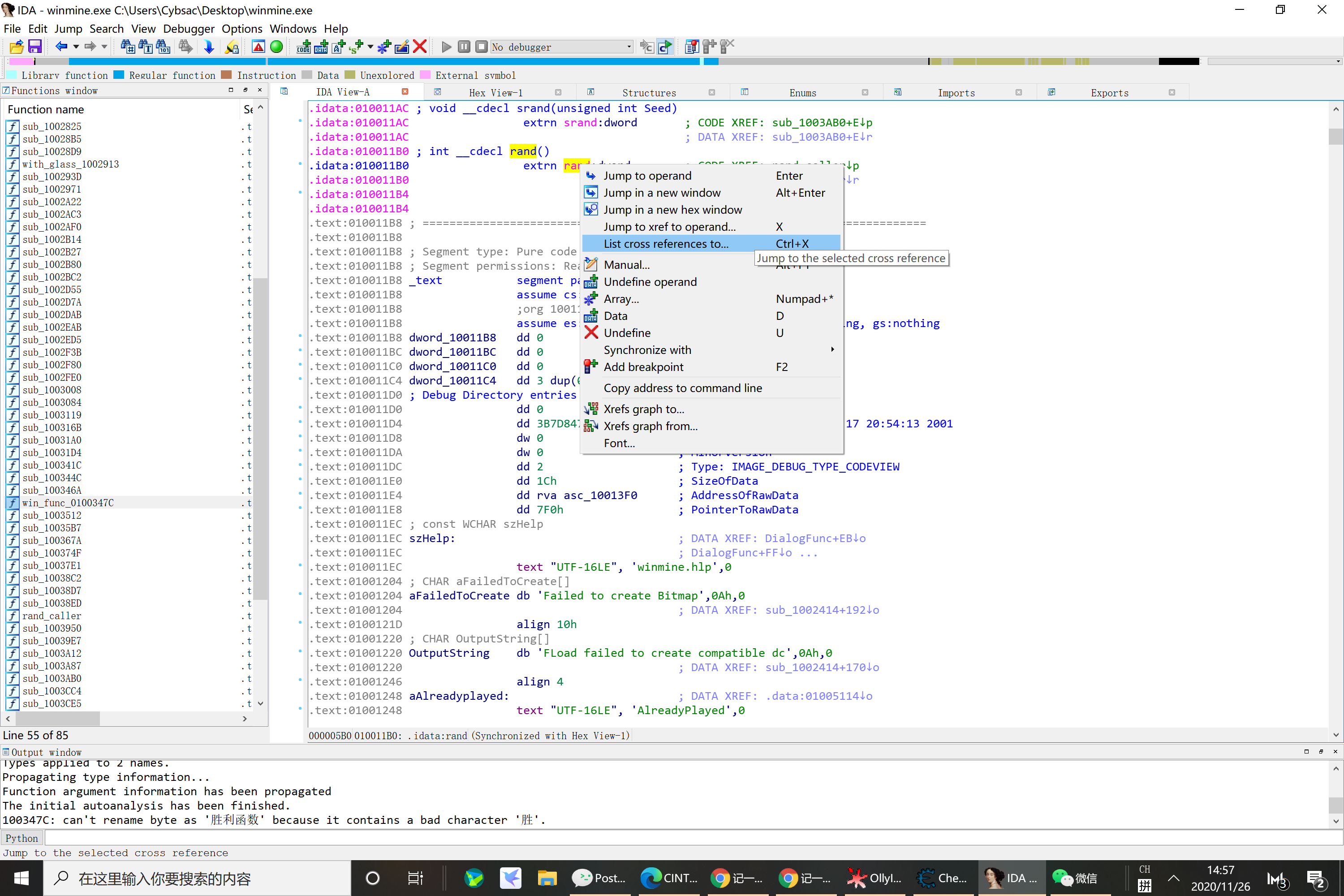This screenshot has width=1344, height=896.
Task: Click the green arrow C icon after debugger box
Action: pyautogui.click(x=665, y=47)
